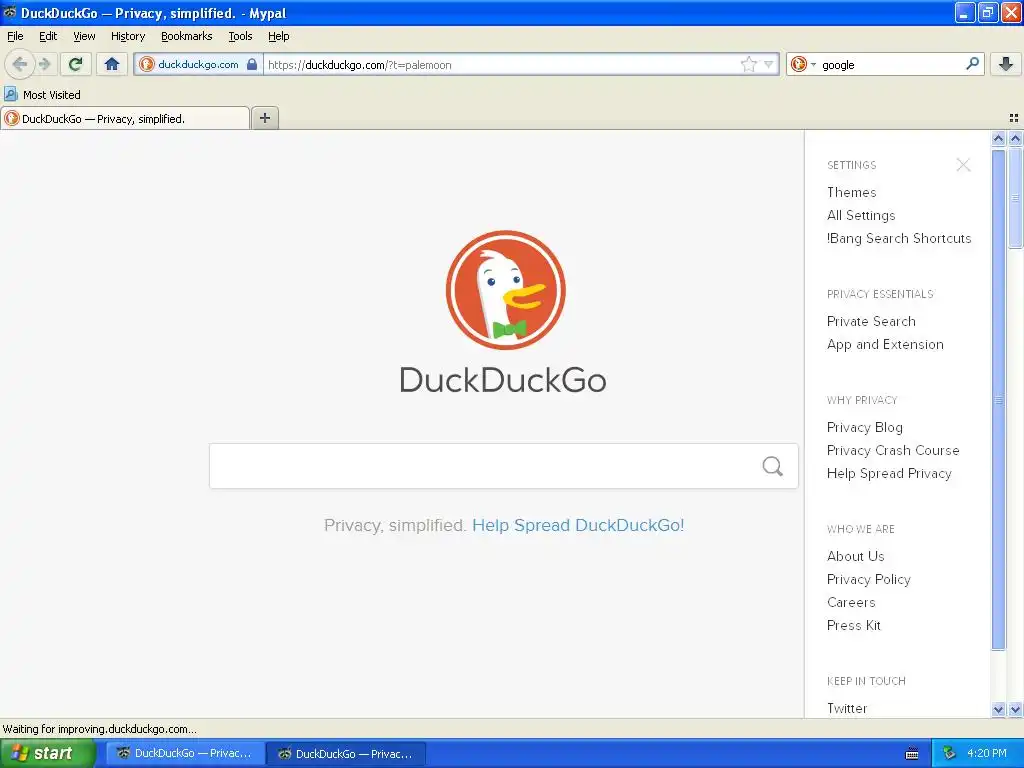1024x768 pixels.
Task: Click the duckduckgo.com site identity button
Action: point(199,64)
